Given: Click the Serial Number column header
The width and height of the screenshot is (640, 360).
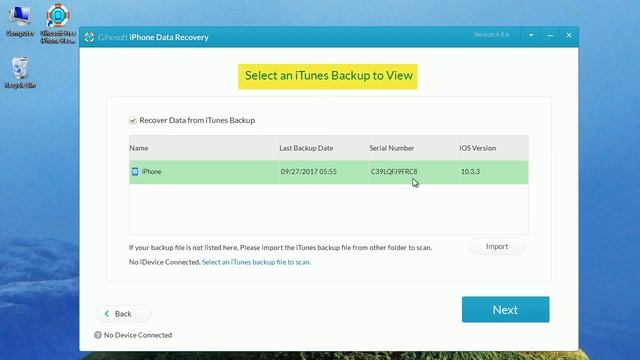Looking at the screenshot, I should (392, 148).
